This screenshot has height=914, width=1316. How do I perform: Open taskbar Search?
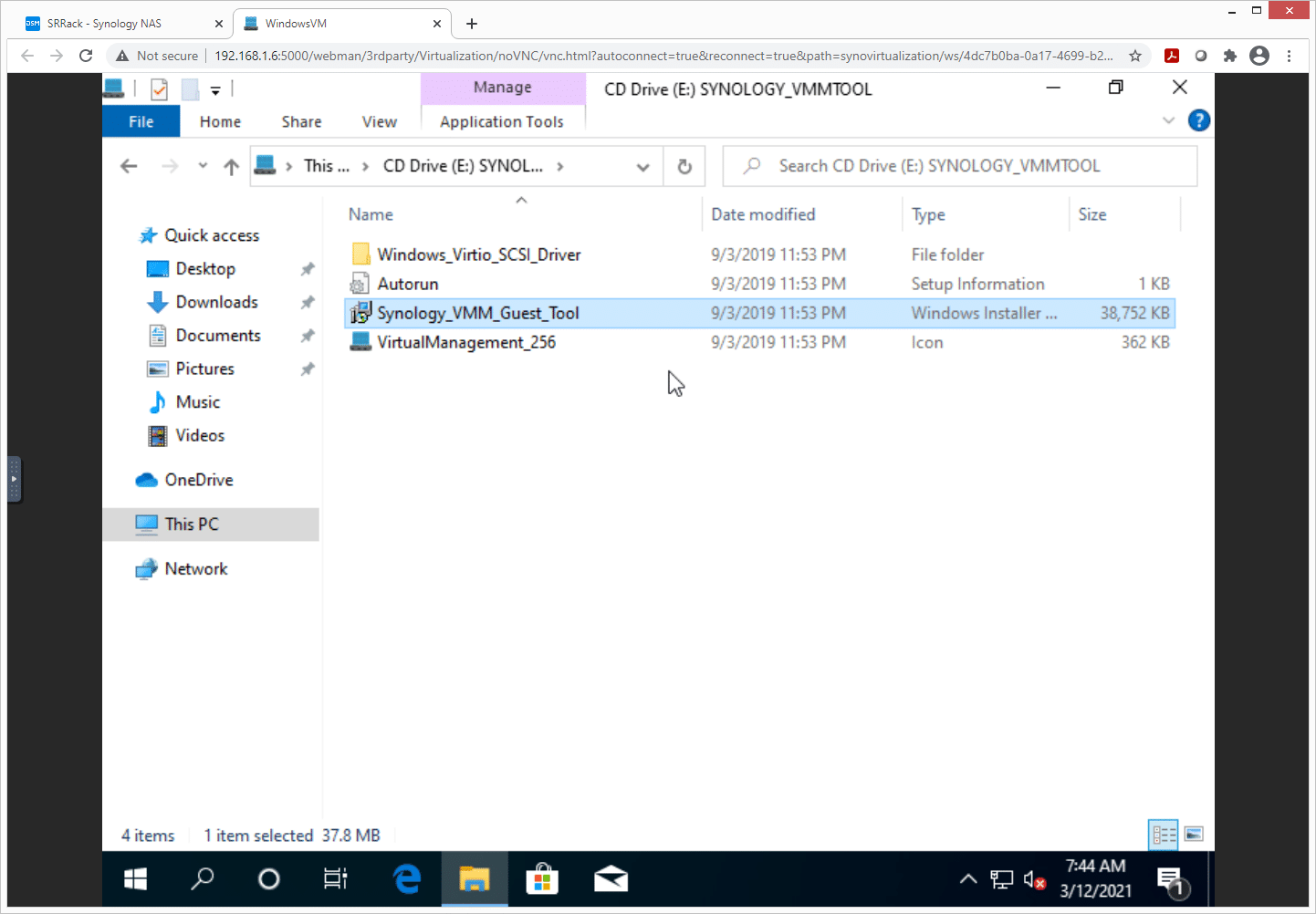click(202, 879)
